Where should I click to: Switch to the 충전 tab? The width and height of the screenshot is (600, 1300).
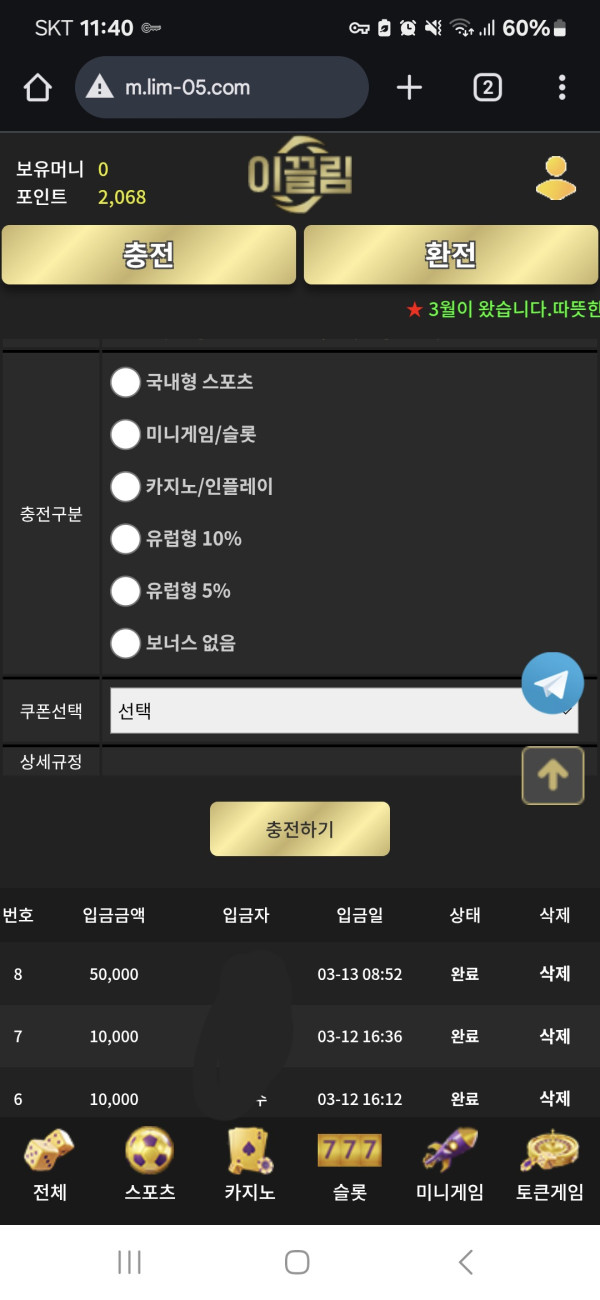pyautogui.click(x=149, y=255)
